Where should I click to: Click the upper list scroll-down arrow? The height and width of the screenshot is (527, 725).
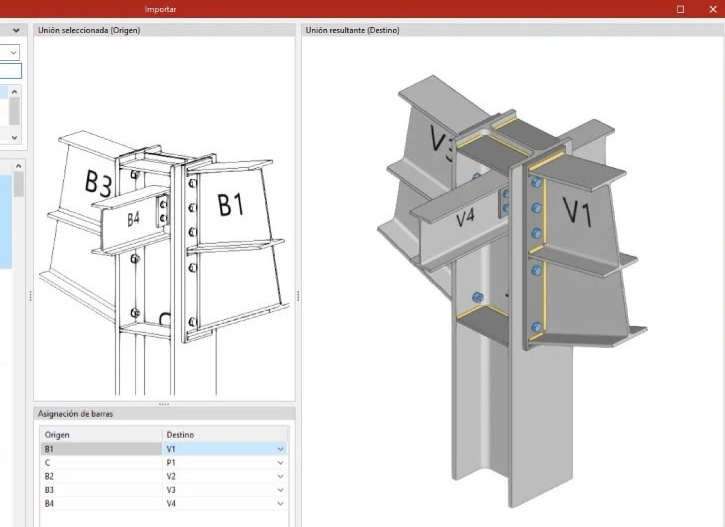coord(14,137)
